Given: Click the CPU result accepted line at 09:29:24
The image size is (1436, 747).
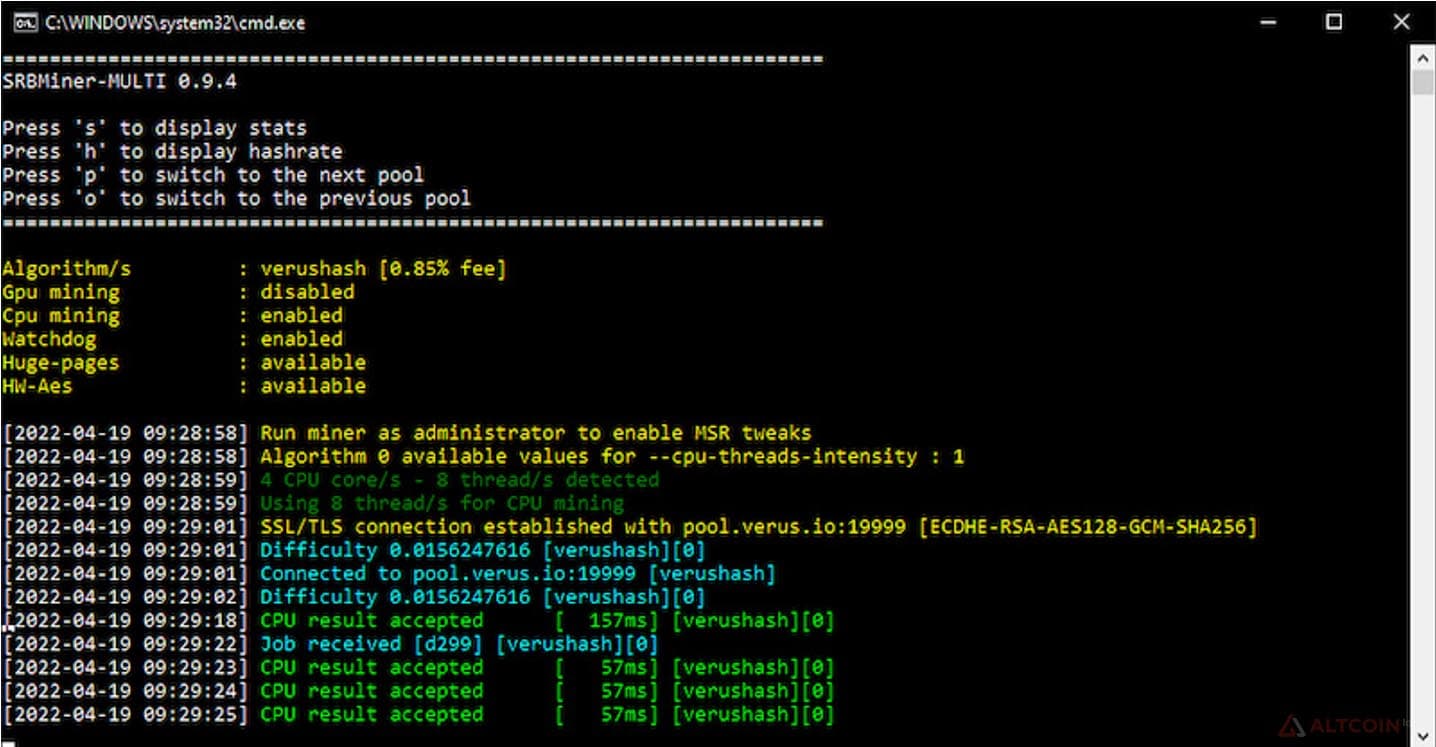Looking at the screenshot, I should tap(418, 691).
